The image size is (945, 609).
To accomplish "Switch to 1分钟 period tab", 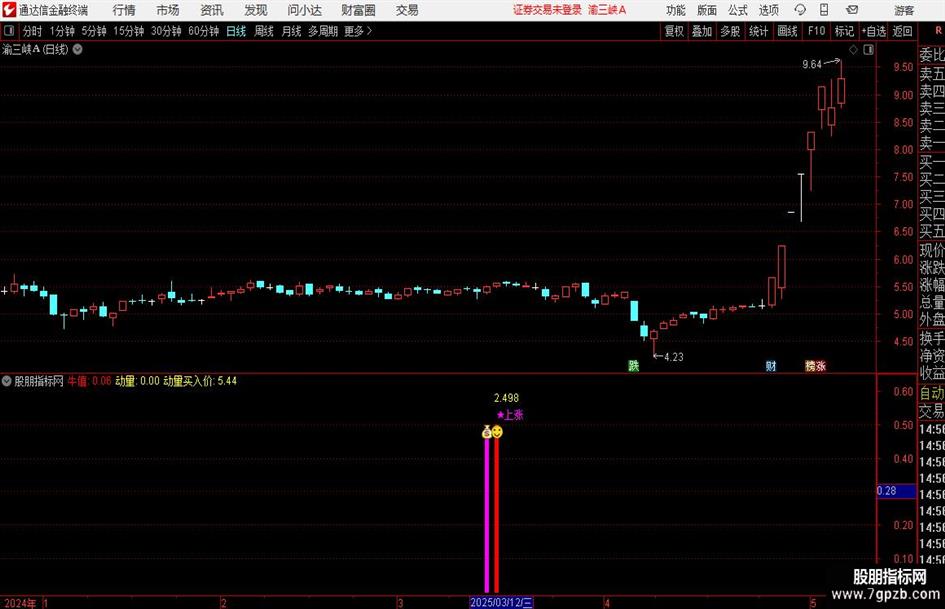I will point(61,31).
